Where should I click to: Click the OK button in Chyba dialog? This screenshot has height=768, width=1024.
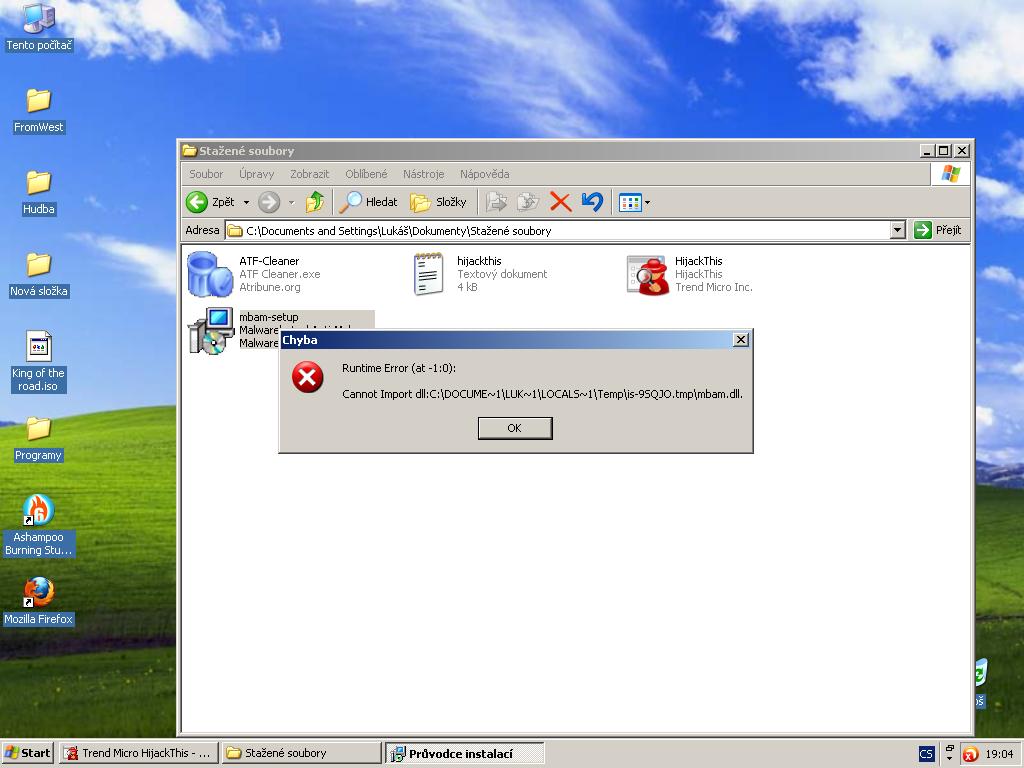pos(515,428)
